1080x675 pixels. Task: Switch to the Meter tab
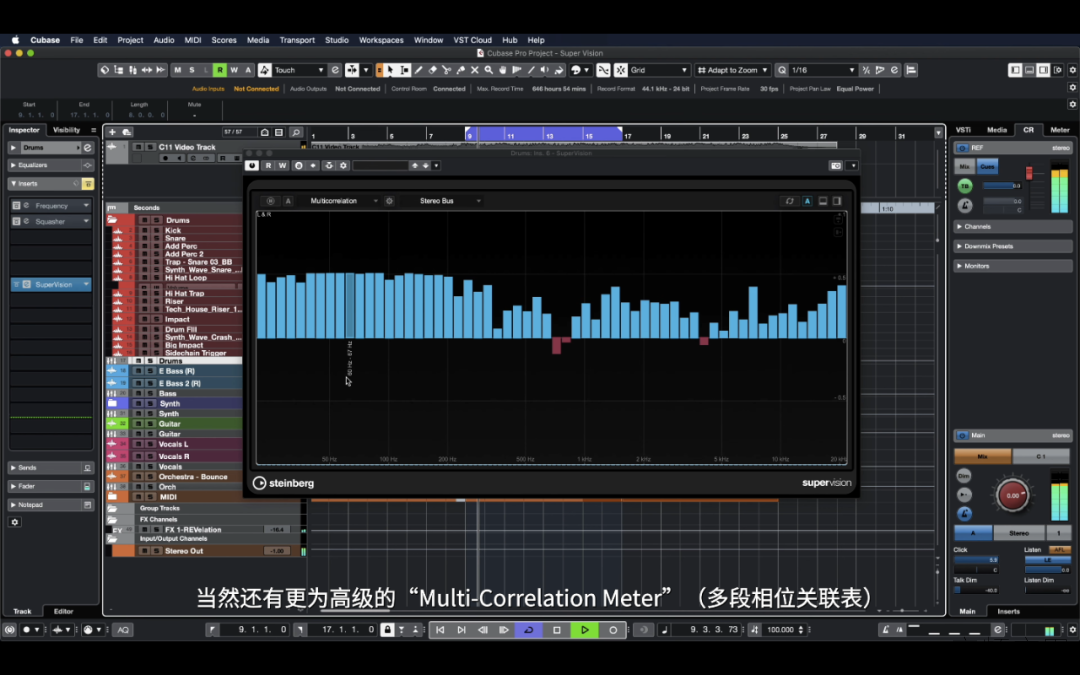click(x=1059, y=129)
